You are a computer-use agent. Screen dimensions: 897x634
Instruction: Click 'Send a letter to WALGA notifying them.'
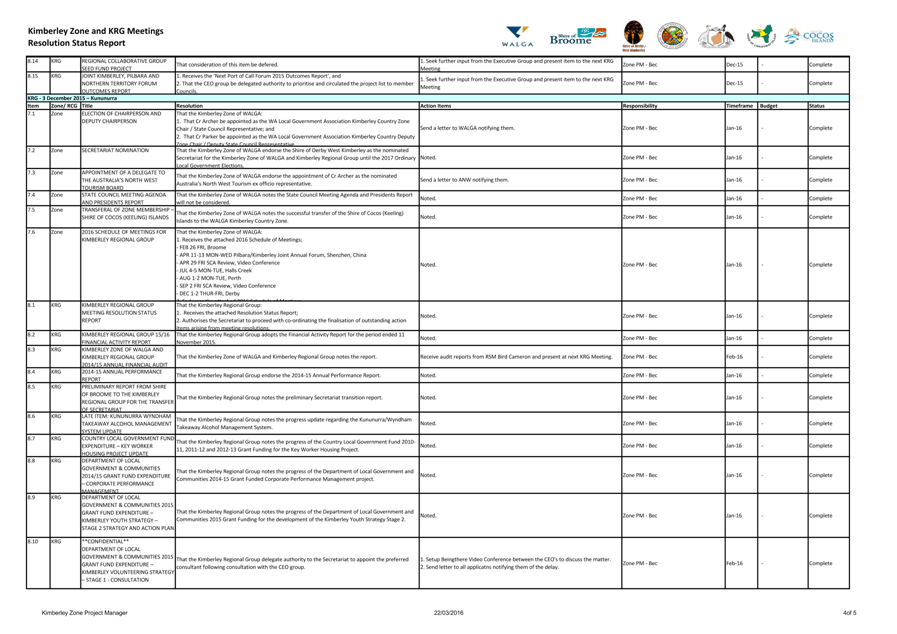click(467, 128)
